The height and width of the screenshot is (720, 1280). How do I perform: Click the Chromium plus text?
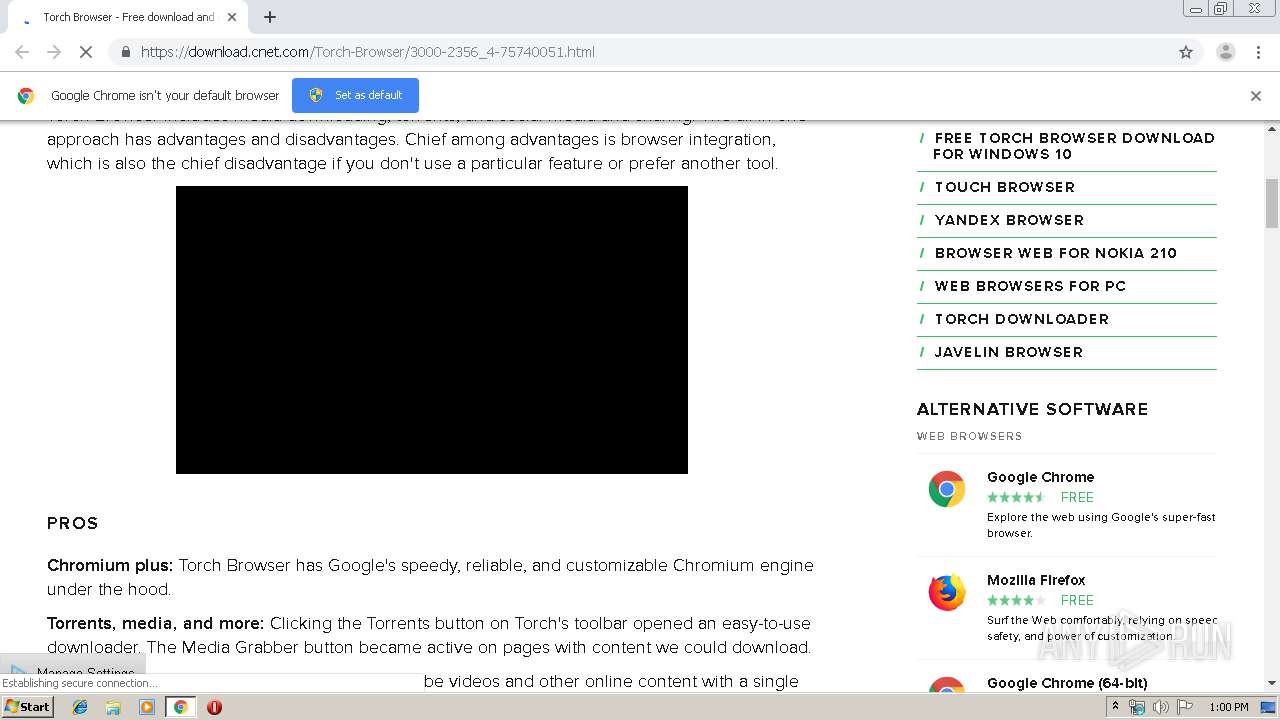tap(110, 565)
